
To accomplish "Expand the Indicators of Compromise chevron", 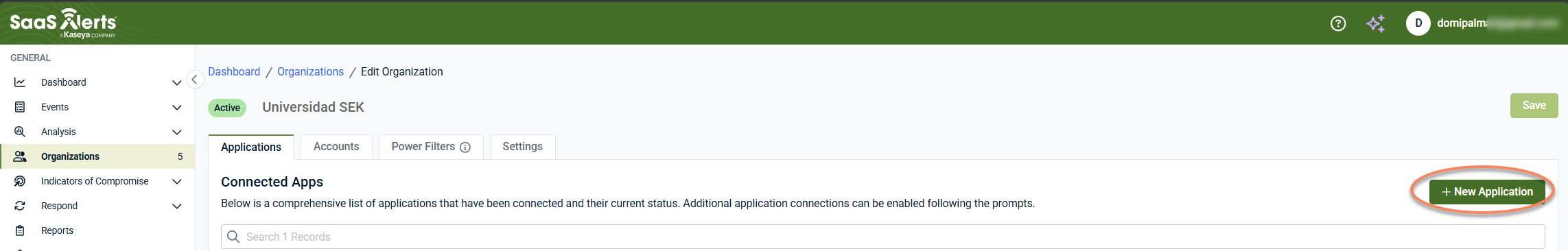I will point(176,181).
